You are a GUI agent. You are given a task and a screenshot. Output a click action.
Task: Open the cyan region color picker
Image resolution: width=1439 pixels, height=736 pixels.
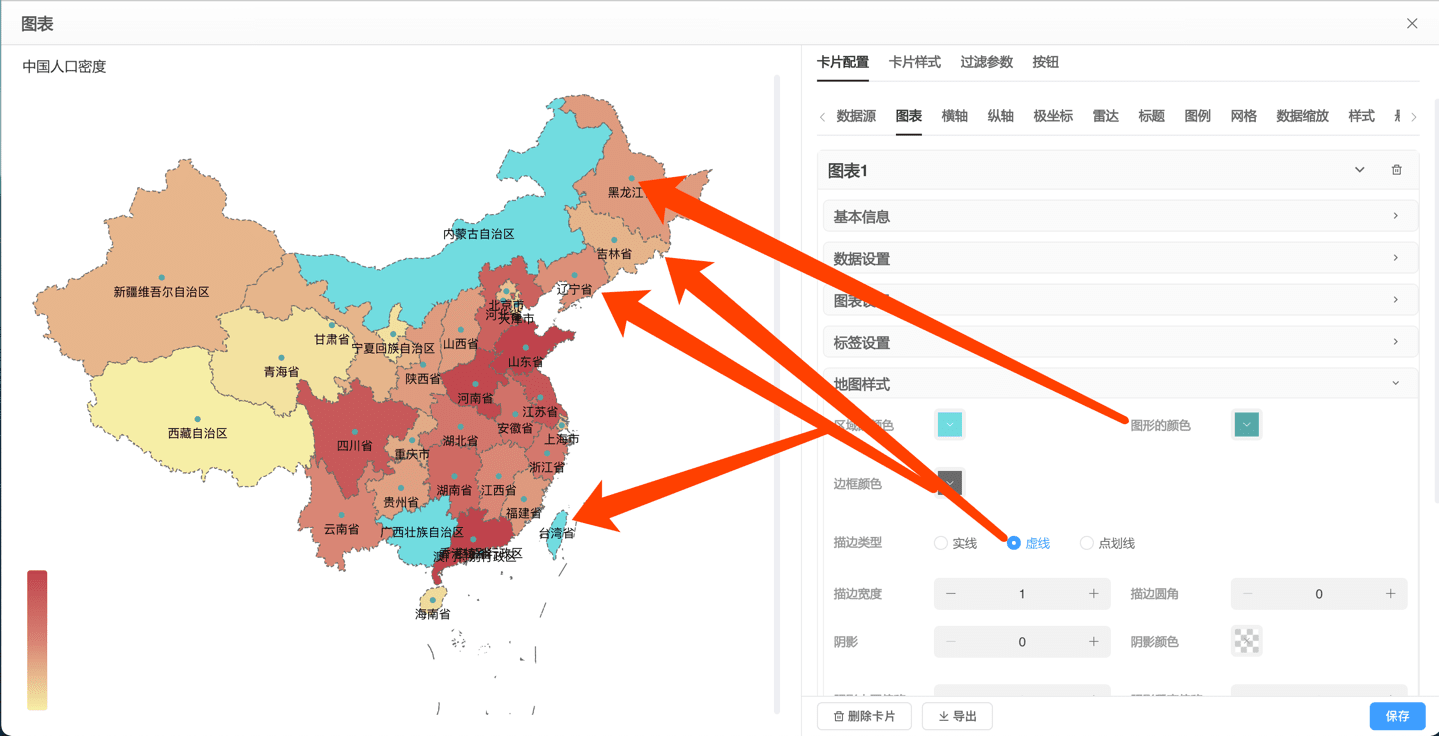(949, 425)
